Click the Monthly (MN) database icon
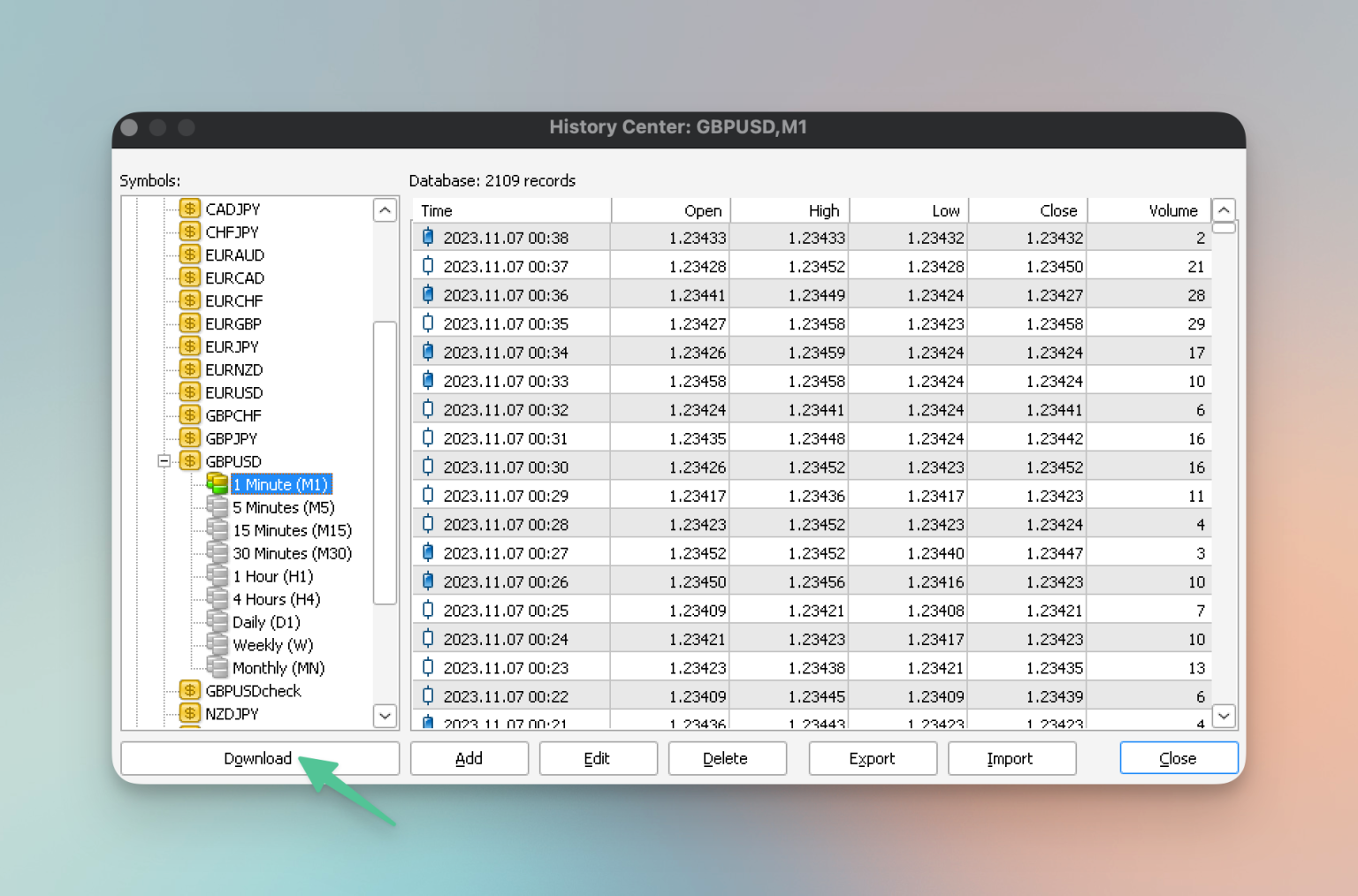The image size is (1358, 896). (217, 667)
